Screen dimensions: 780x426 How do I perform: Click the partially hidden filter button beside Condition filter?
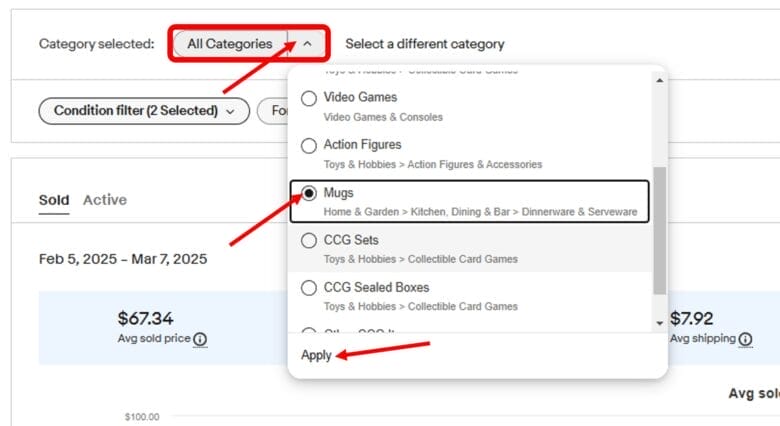pos(273,111)
